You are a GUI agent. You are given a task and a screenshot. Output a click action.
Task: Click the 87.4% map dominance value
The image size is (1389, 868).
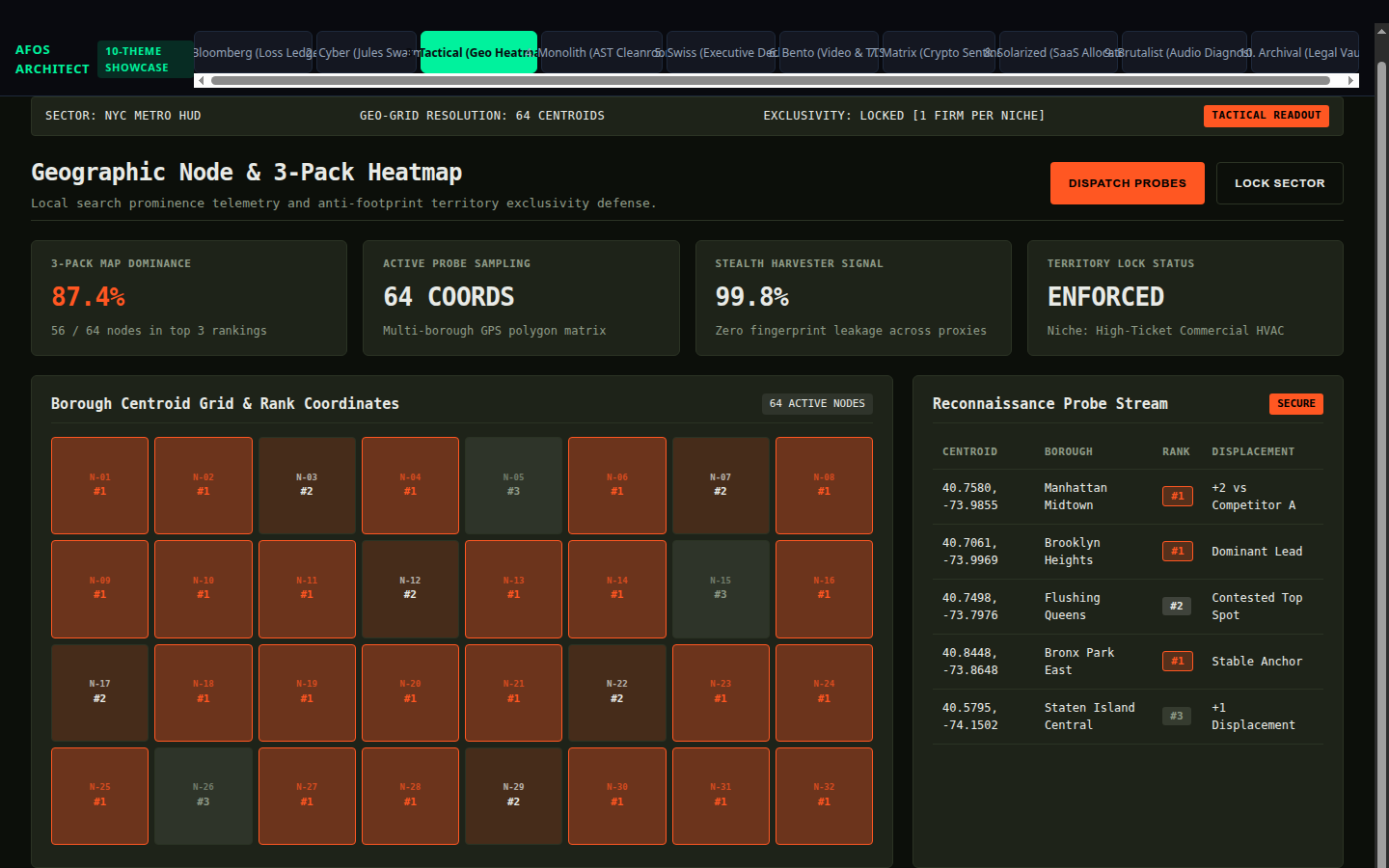[x=89, y=297]
